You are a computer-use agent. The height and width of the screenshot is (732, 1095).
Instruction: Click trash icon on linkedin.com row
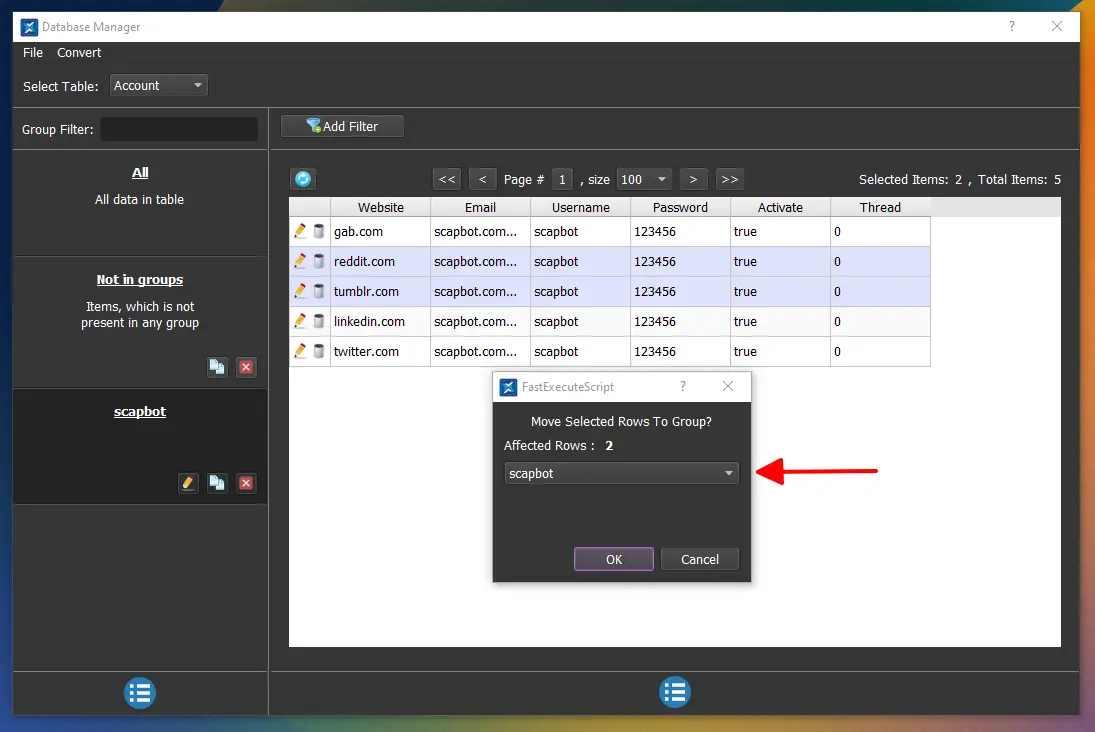pyautogui.click(x=318, y=321)
